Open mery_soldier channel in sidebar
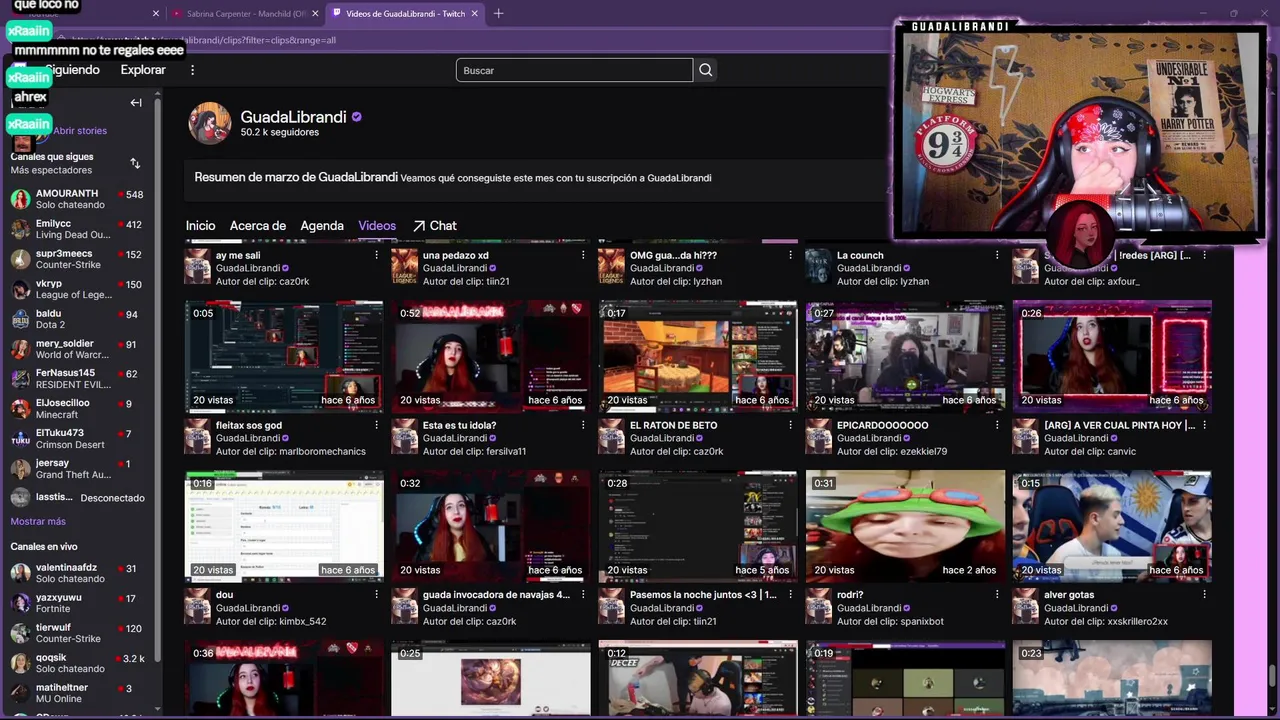The image size is (1280, 720). (78, 349)
